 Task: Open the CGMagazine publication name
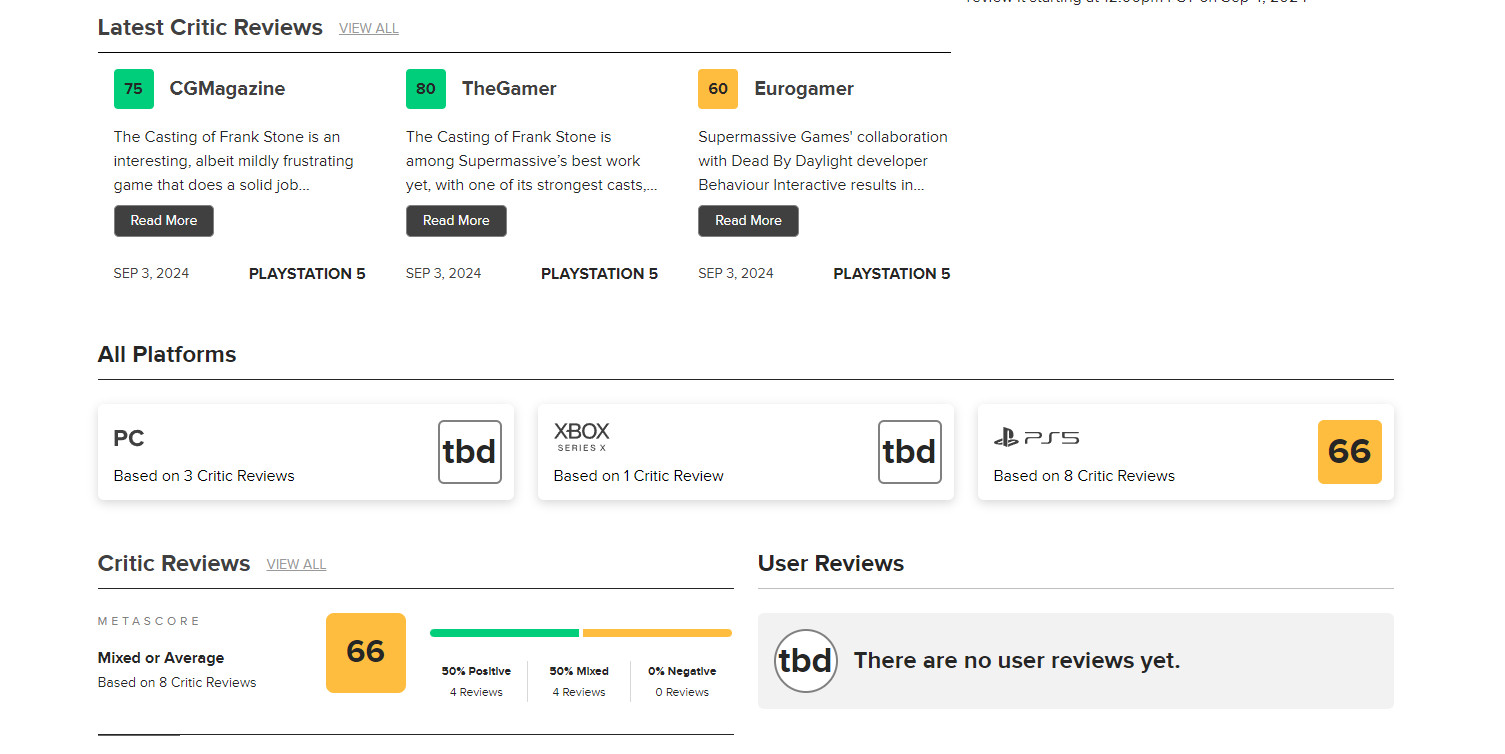227,89
